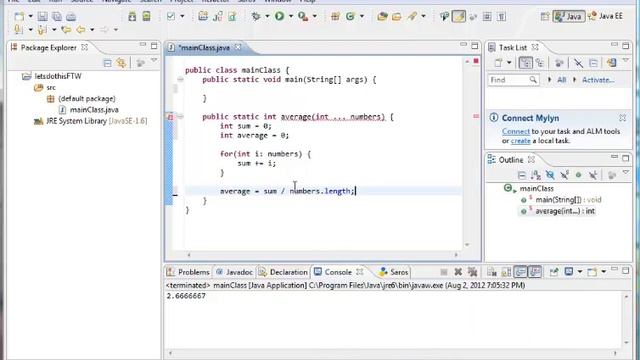Switch to the Java perspective button
The image size is (640, 360).
(569, 16)
